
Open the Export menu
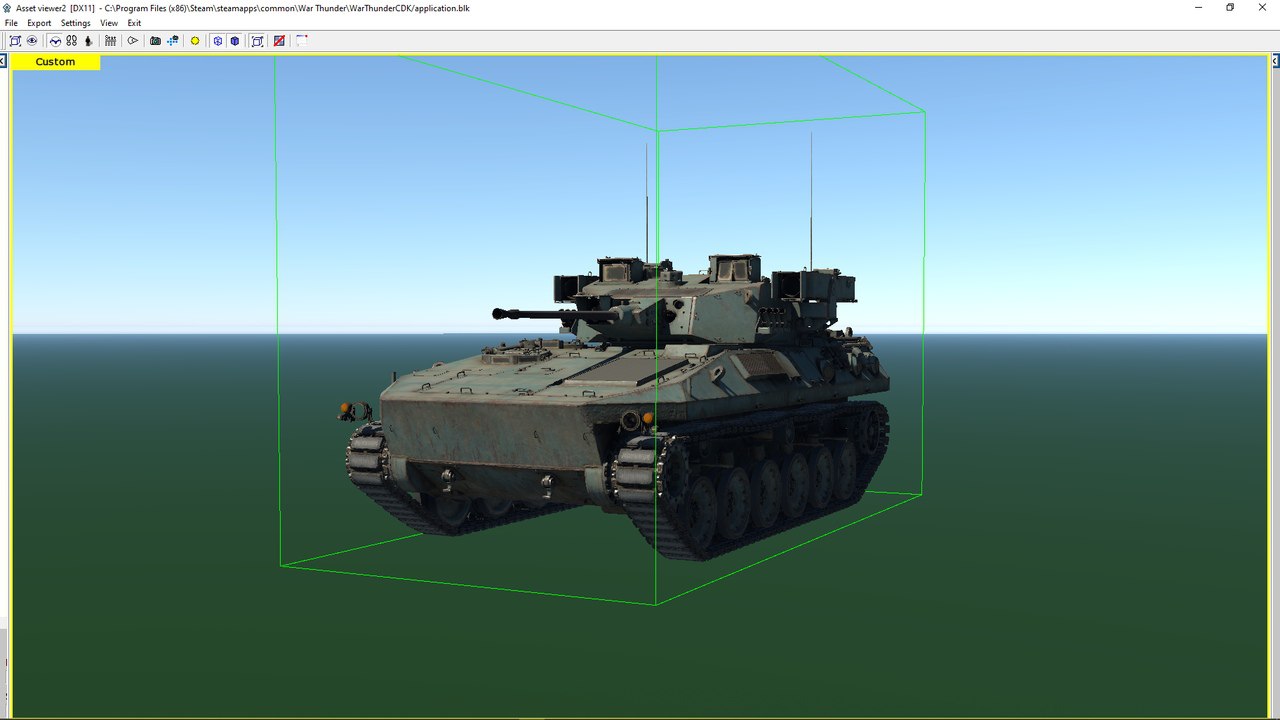39,23
